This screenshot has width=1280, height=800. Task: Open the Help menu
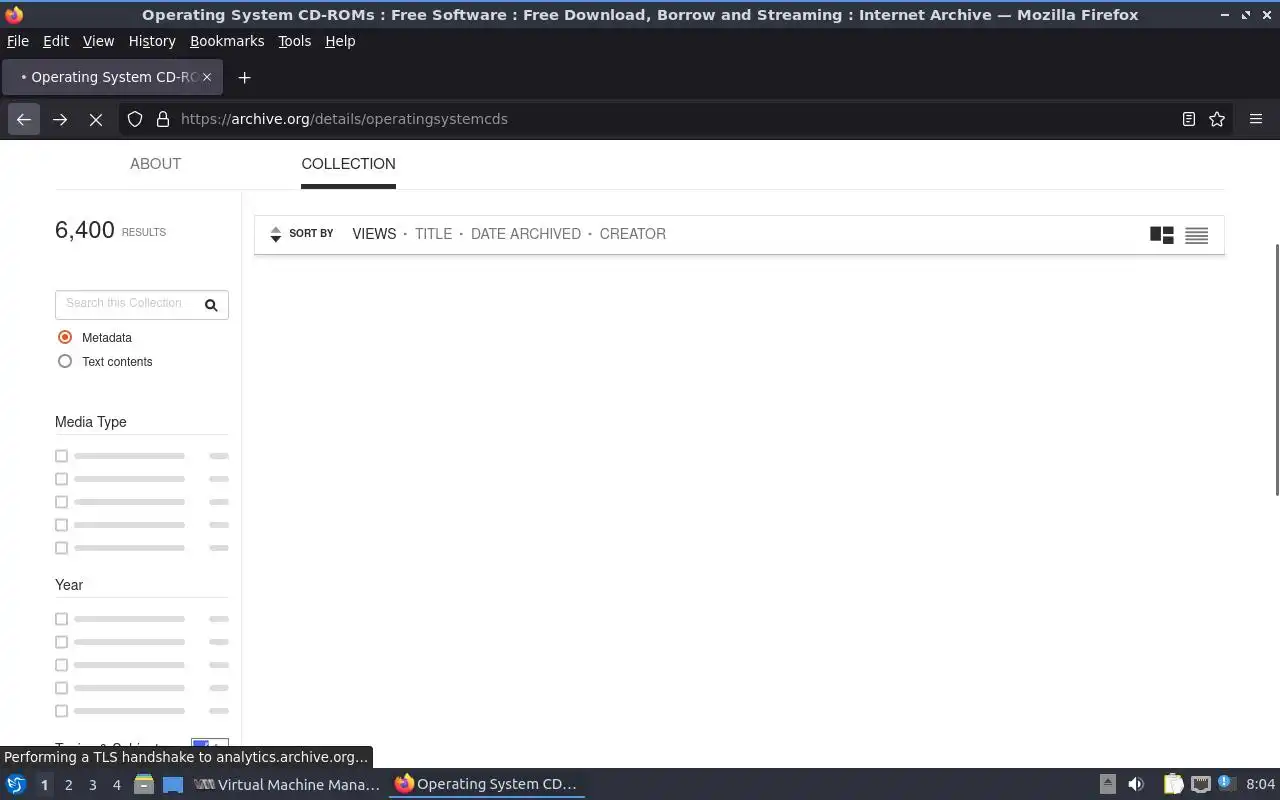pos(340,41)
